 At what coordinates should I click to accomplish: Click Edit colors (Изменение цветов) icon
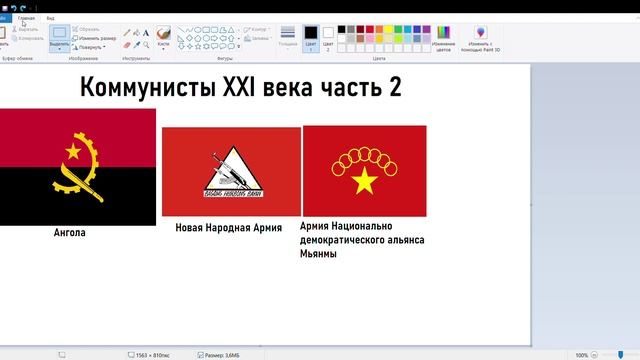click(443, 33)
